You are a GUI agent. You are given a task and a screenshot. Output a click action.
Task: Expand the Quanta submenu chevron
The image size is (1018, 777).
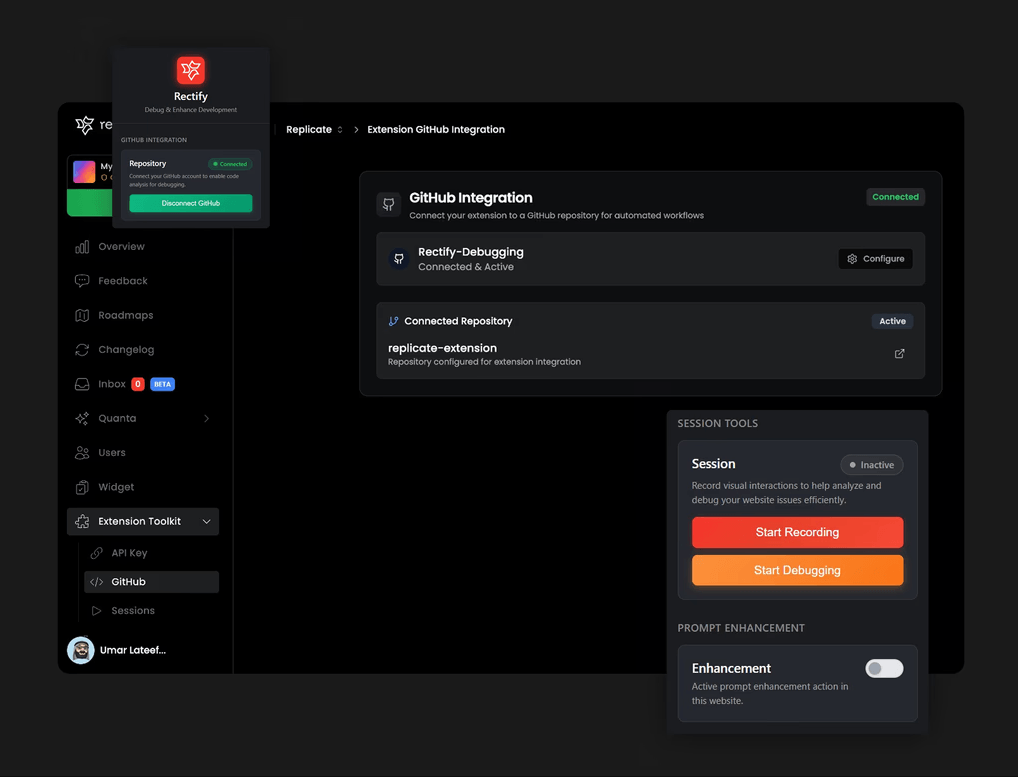(206, 418)
